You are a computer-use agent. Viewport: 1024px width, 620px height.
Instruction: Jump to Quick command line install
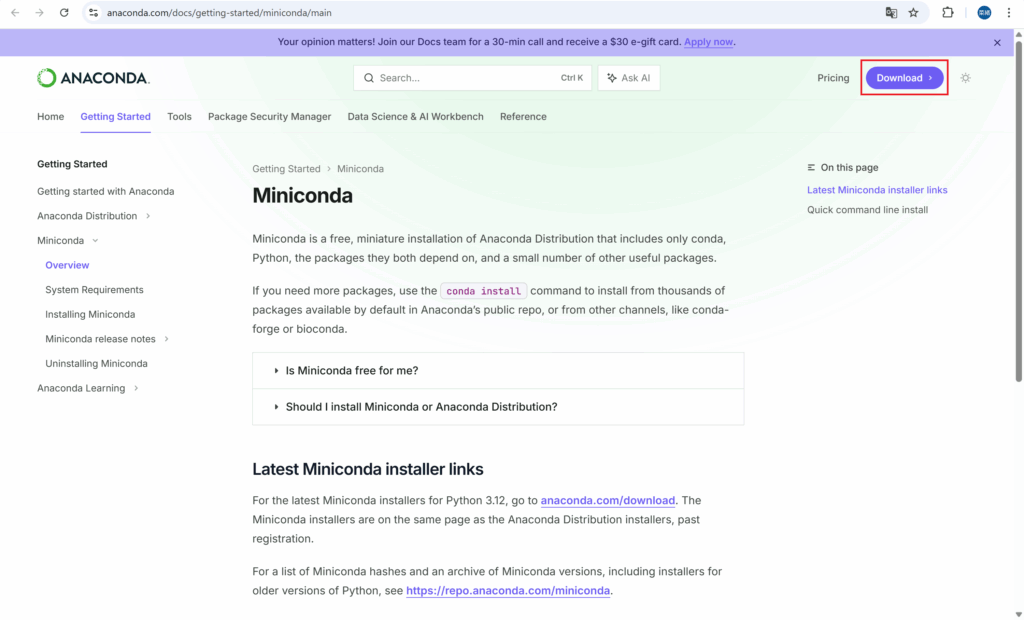867,210
